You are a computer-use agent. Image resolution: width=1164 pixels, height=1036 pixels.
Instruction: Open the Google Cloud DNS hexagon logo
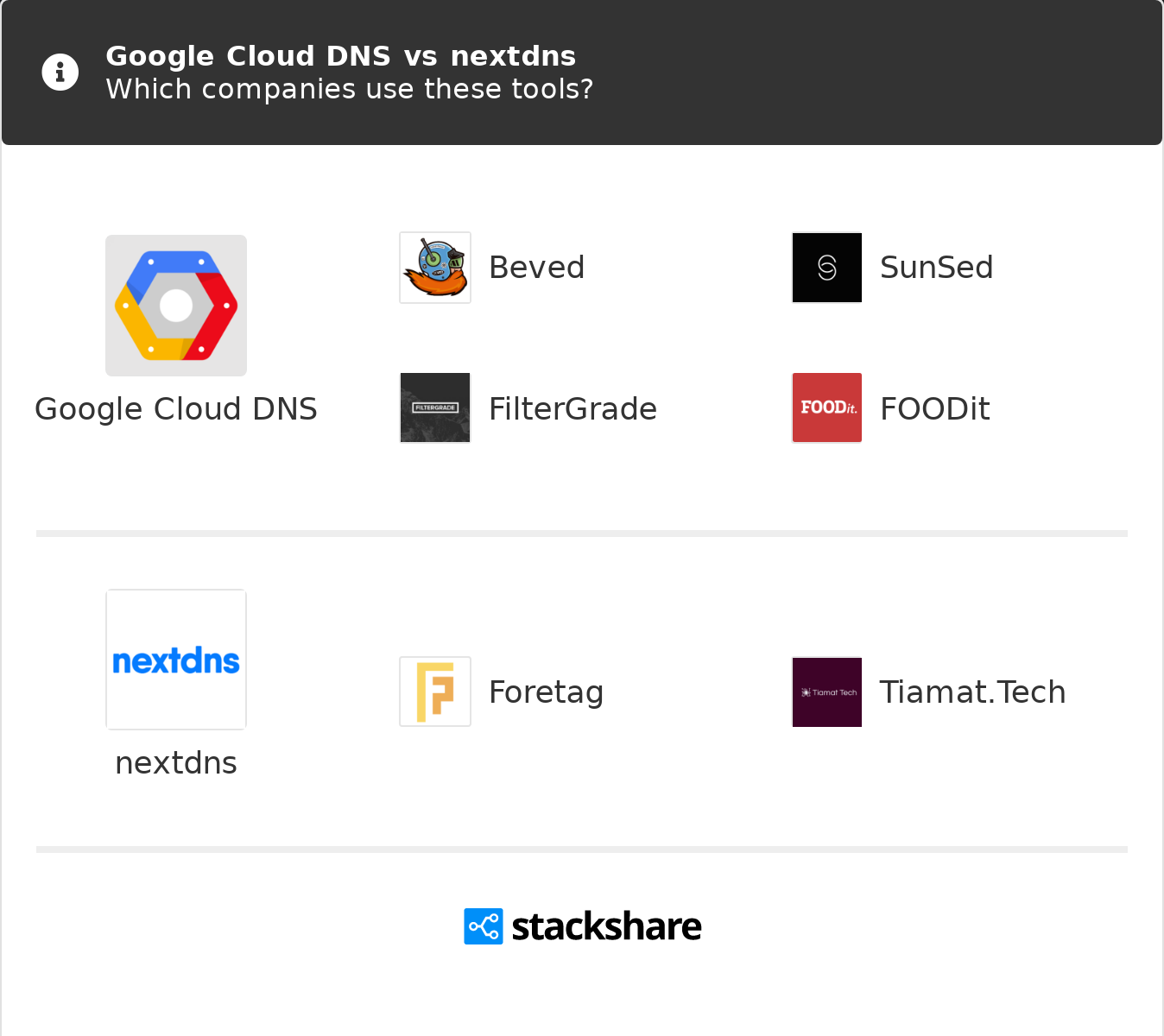(x=176, y=306)
